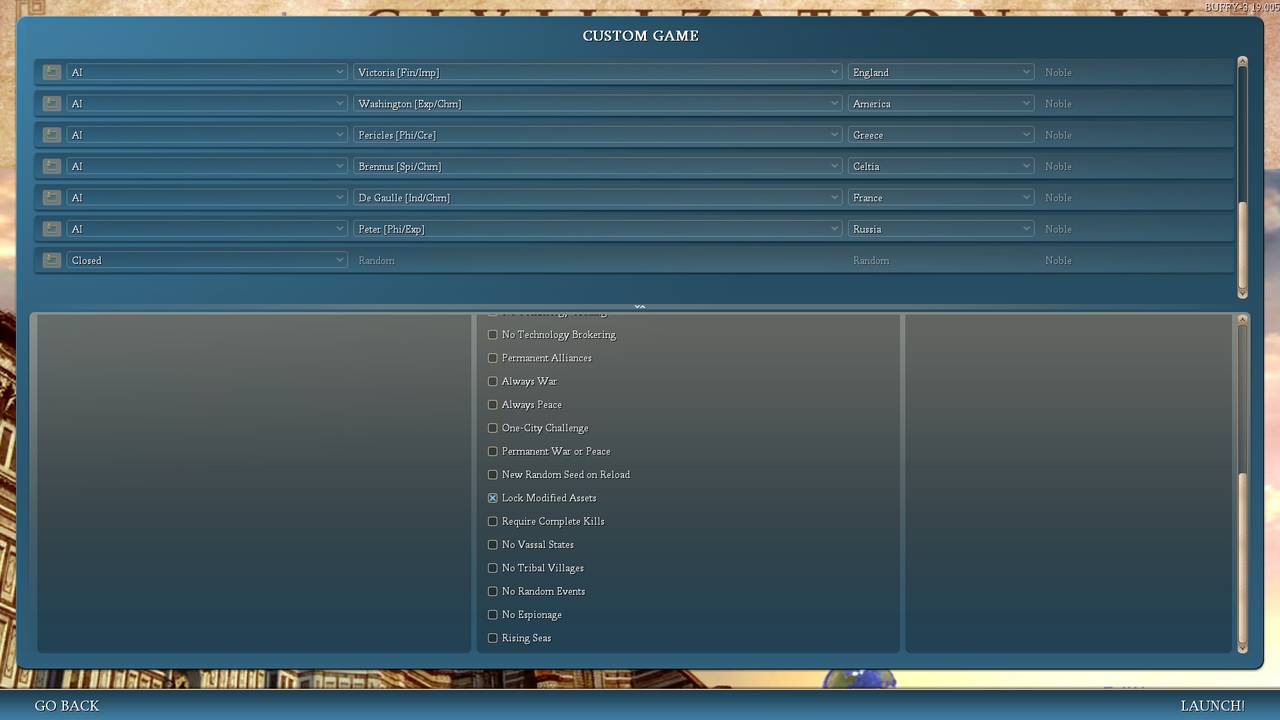Viewport: 1280px width, 720px height.
Task: Click the options panel scrollbar thumb
Action: coord(1243,557)
